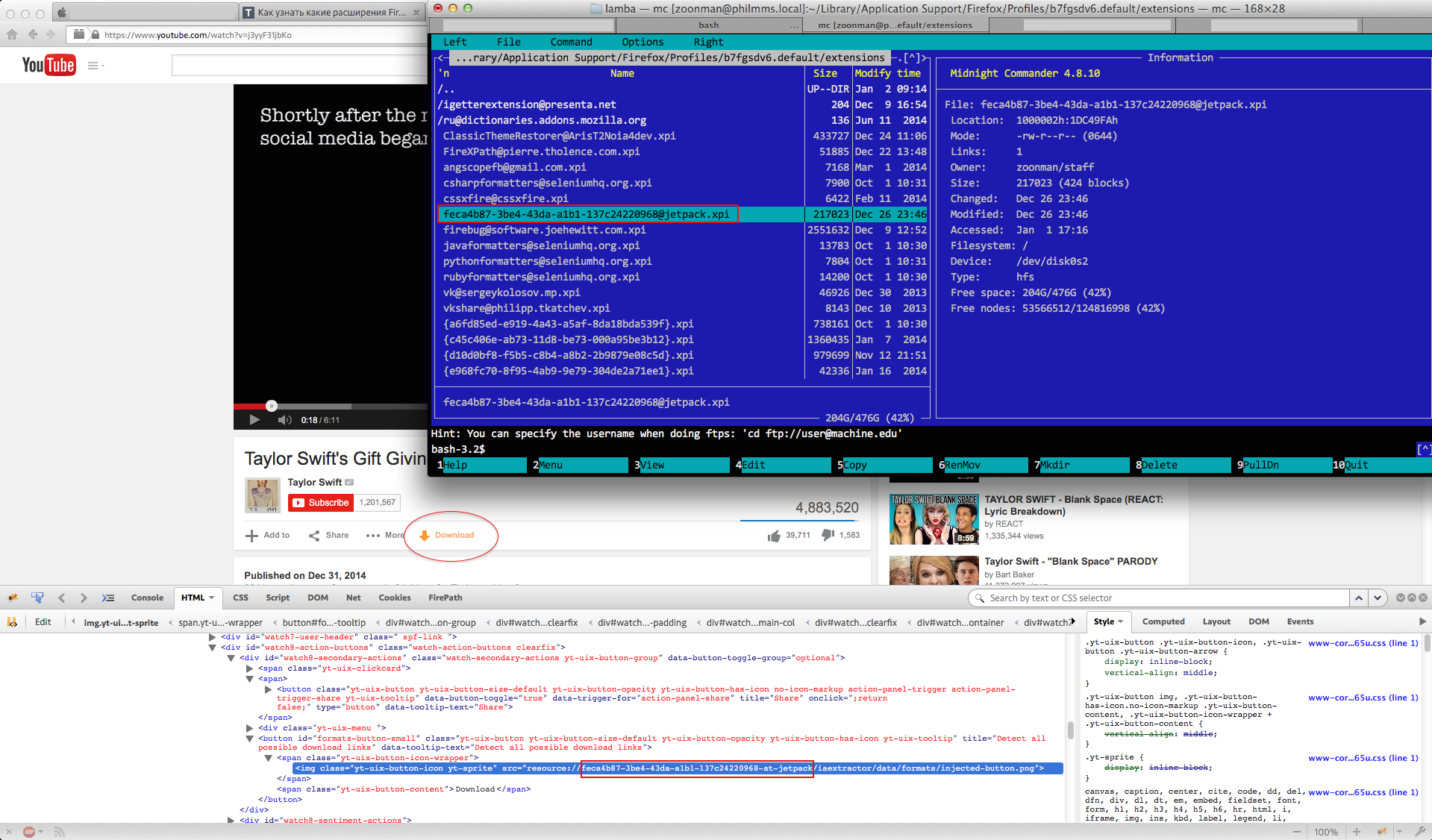Switch to the Net tab

point(354,598)
